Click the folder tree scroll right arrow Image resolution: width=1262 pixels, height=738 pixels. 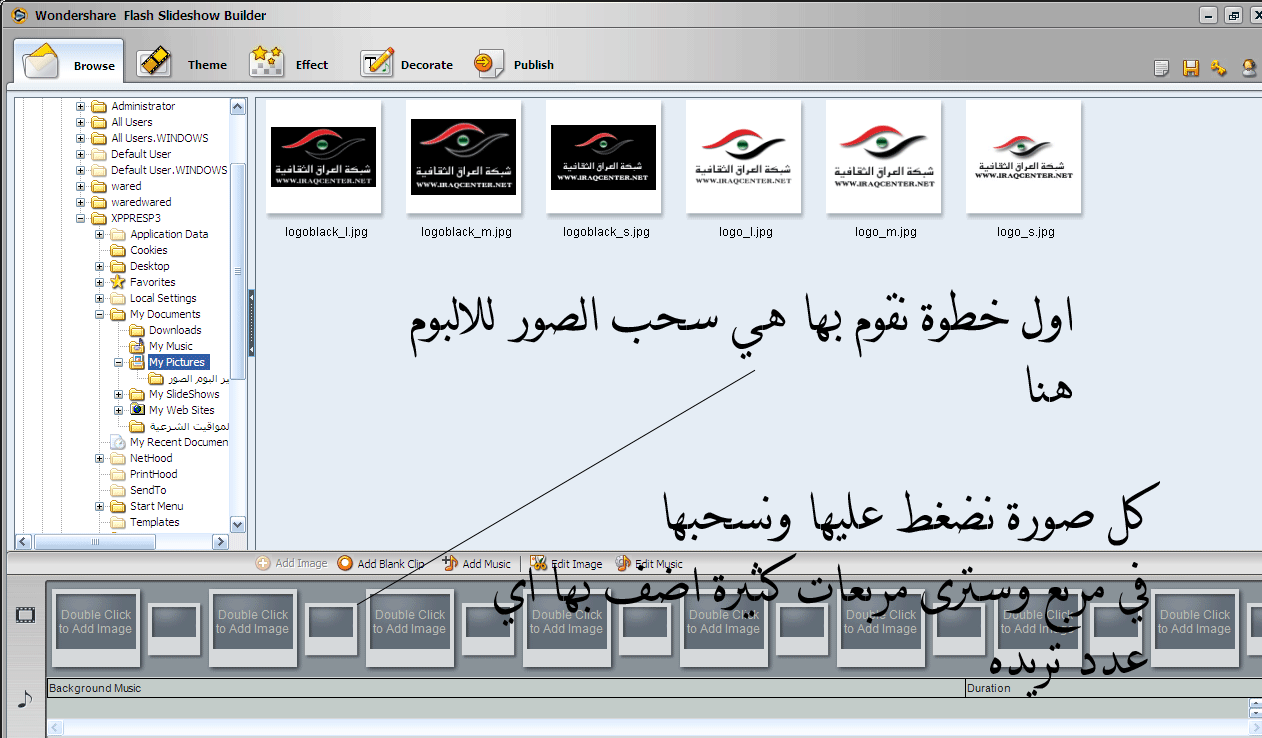tap(221, 542)
